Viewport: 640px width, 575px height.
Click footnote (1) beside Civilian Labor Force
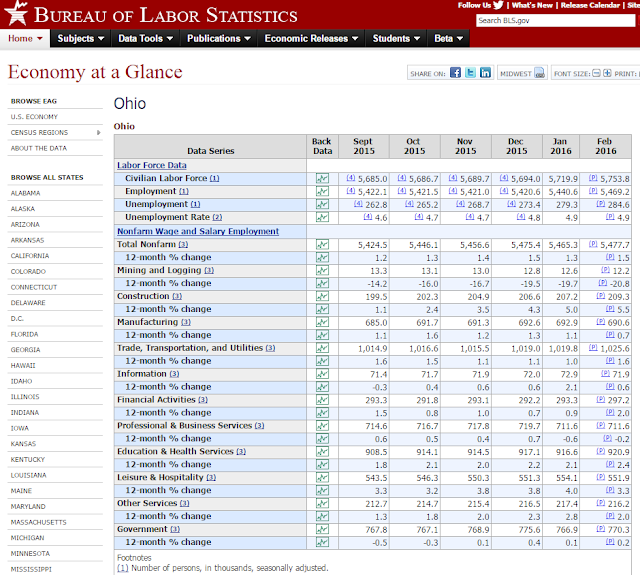214,179
